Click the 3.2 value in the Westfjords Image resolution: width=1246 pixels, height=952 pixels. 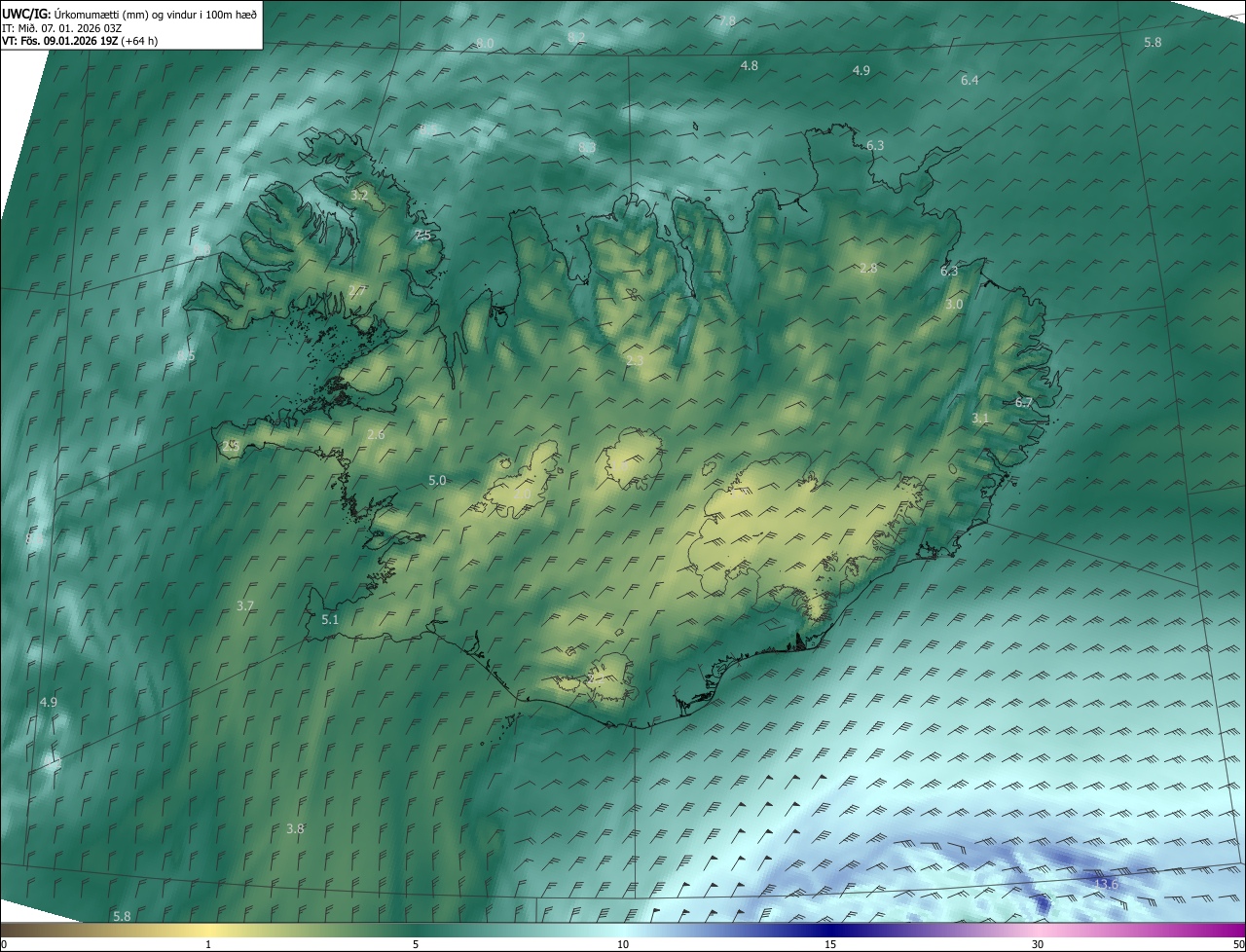click(x=359, y=196)
